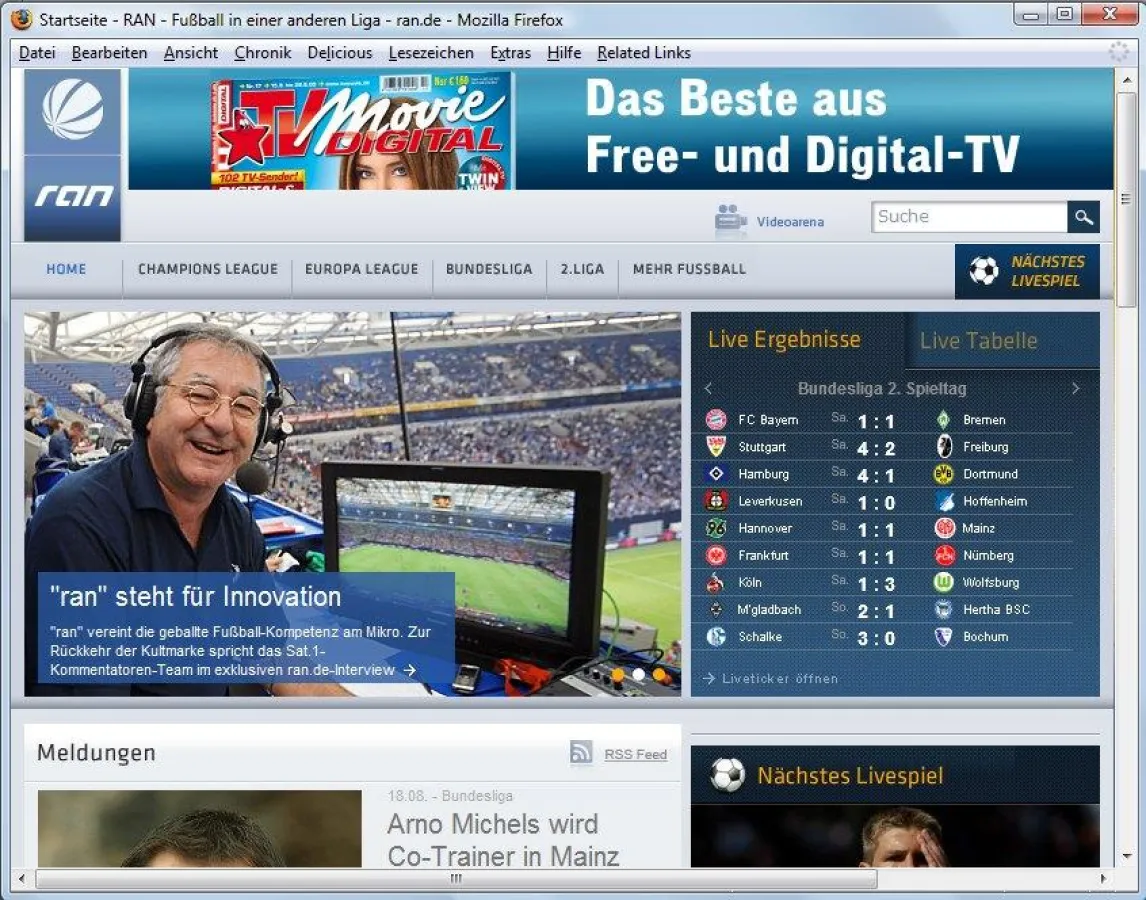Open the Chronik menu
Viewport: 1146px width, 900px height.
click(263, 53)
